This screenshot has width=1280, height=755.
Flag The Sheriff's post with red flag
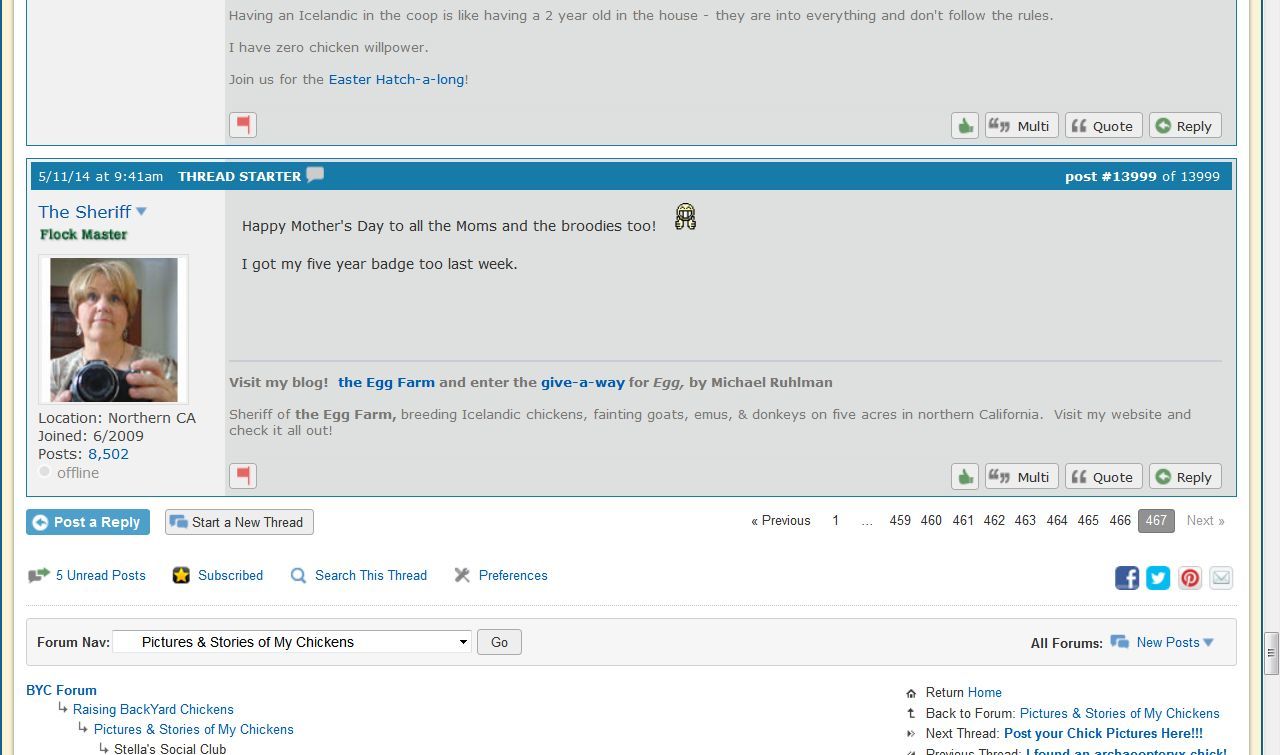tap(243, 476)
